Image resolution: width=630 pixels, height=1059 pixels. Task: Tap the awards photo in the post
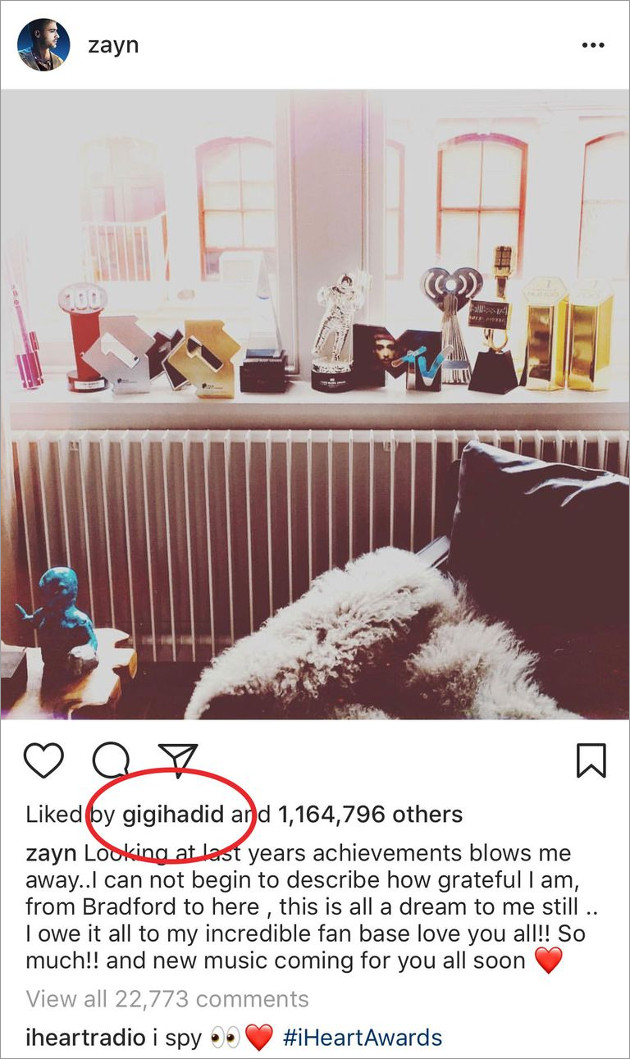click(x=315, y=404)
